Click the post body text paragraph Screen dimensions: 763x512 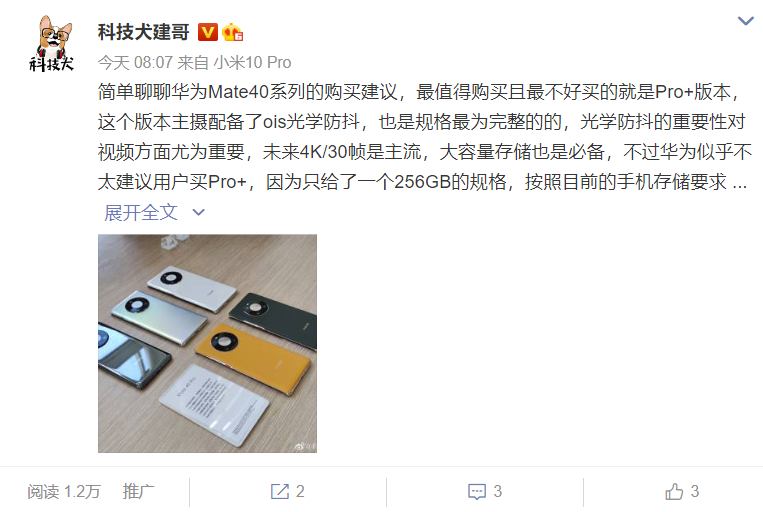point(424,137)
